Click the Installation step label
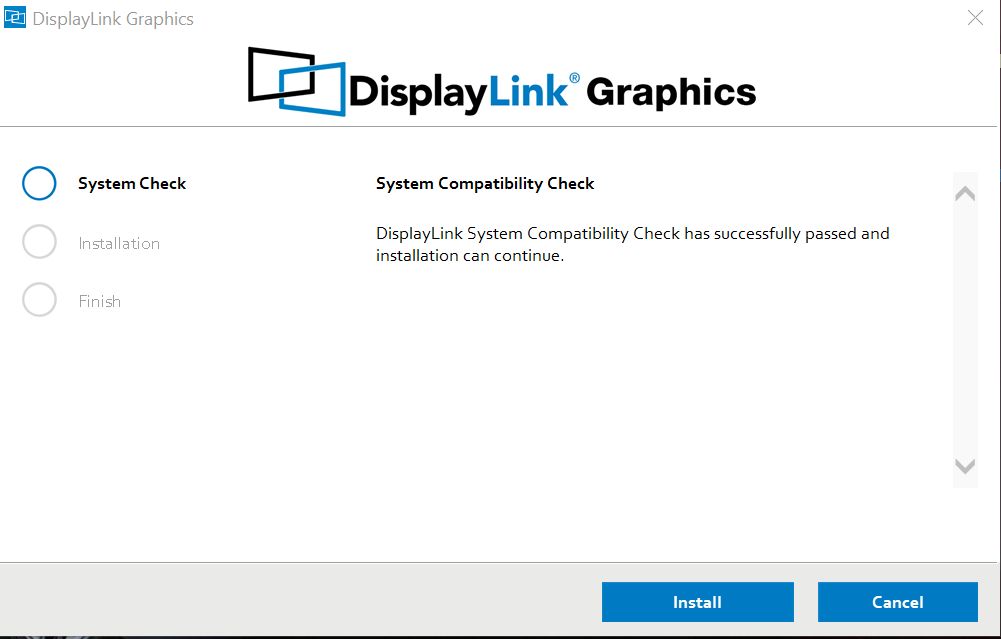Viewport: 1001px width, 639px height. click(x=119, y=243)
